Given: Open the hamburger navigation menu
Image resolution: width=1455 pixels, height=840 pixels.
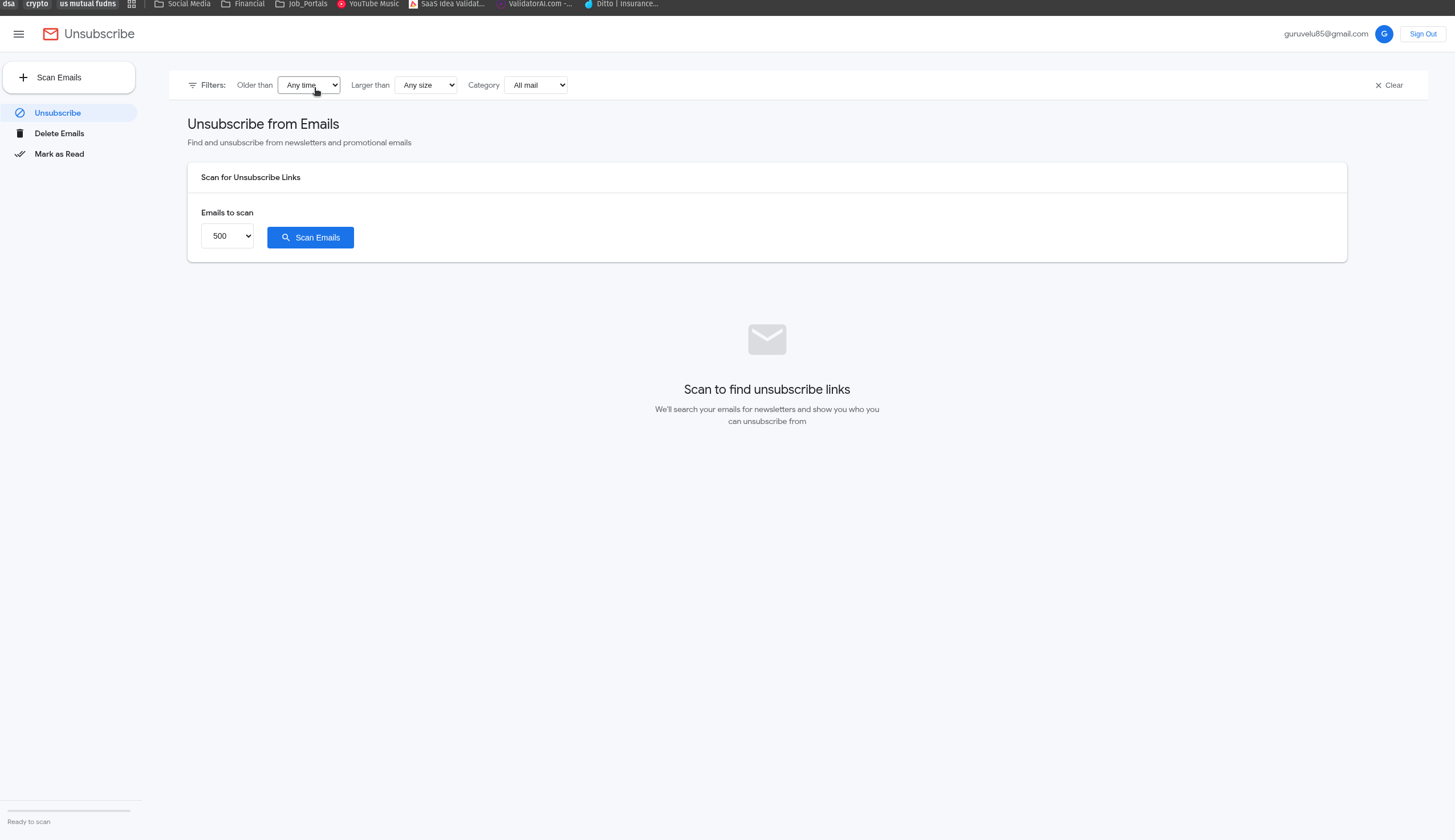Looking at the screenshot, I should (19, 34).
